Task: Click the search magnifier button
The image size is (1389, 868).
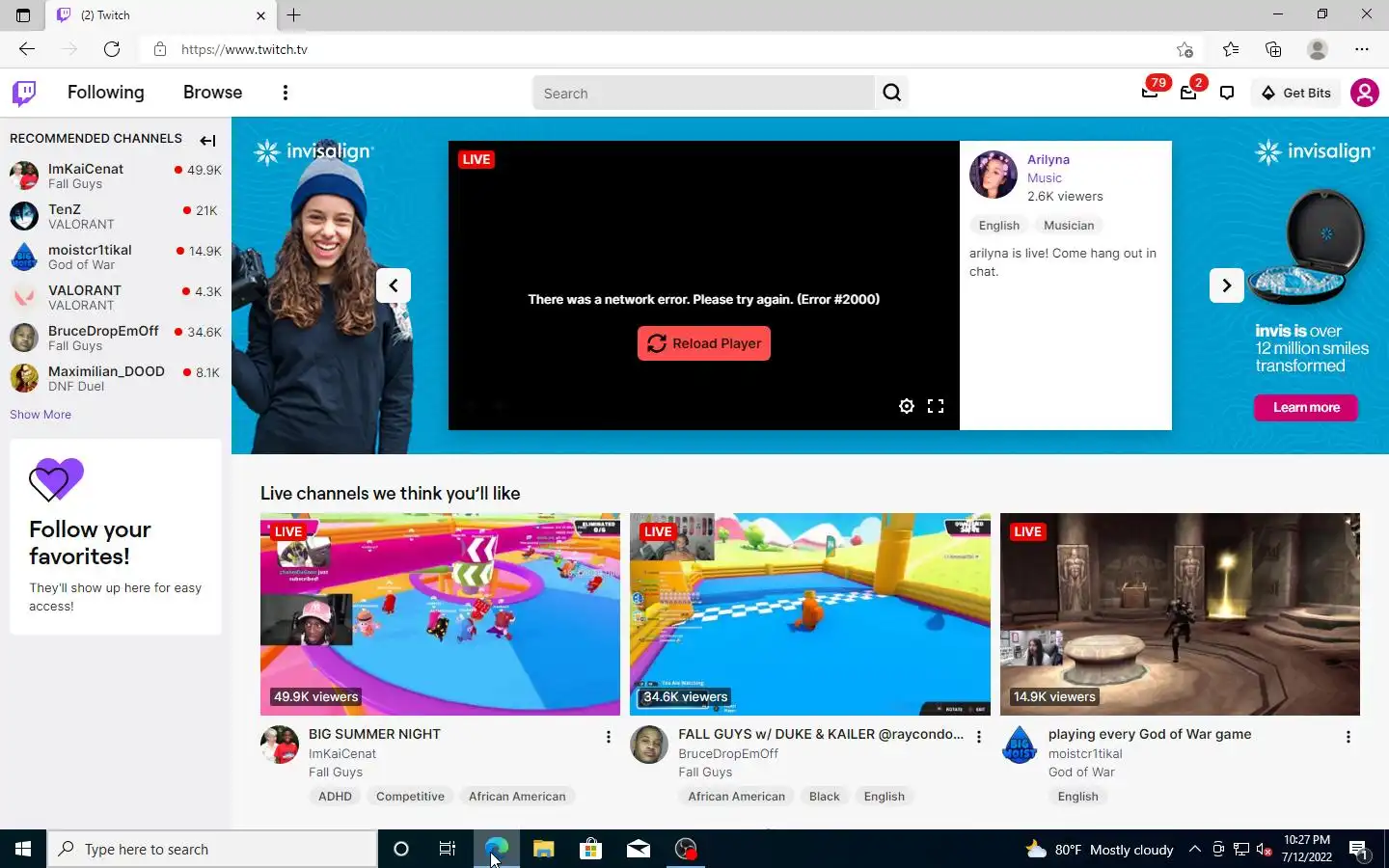Action: click(x=892, y=93)
